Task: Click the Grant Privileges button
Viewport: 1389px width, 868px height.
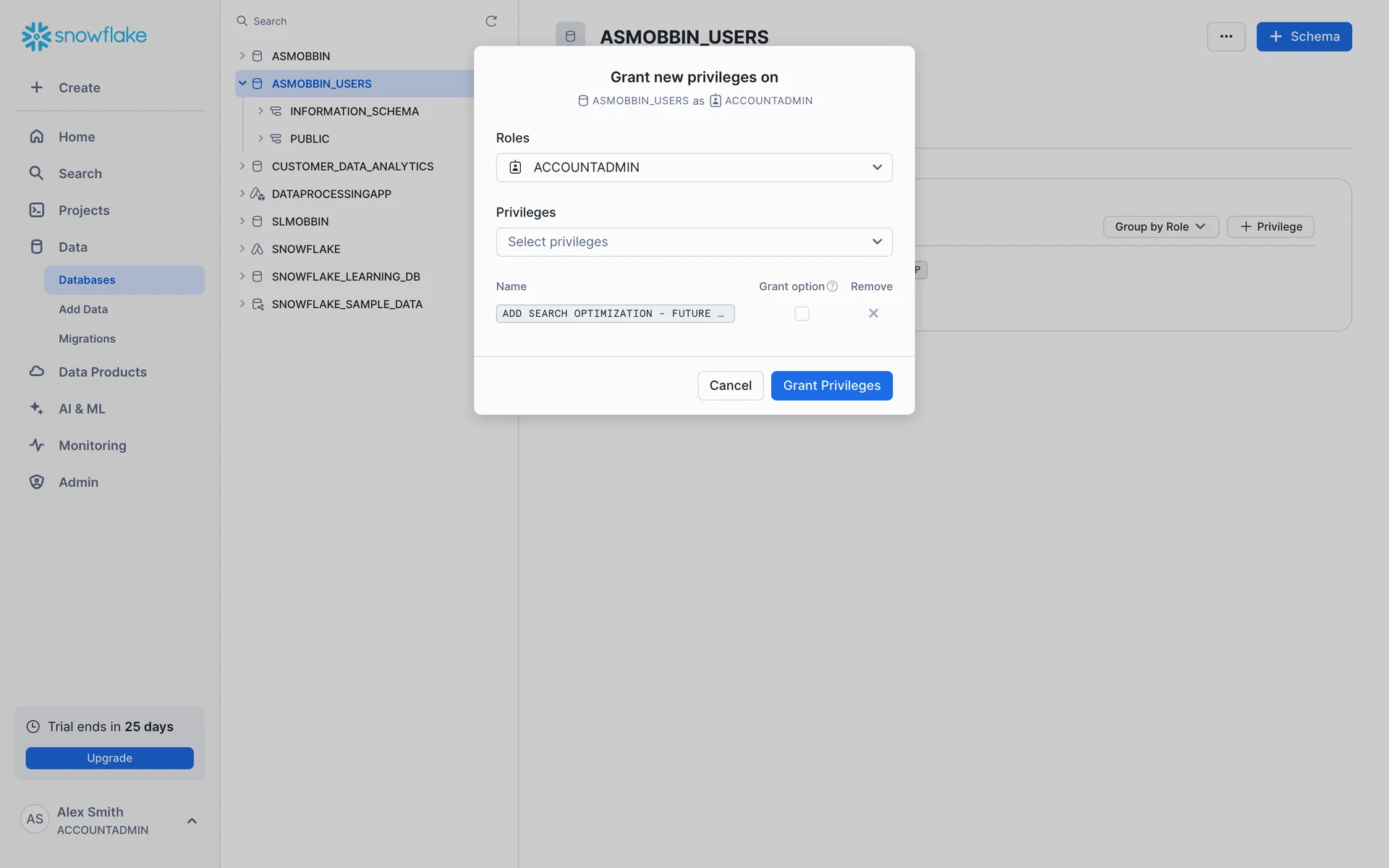Action: (x=831, y=386)
